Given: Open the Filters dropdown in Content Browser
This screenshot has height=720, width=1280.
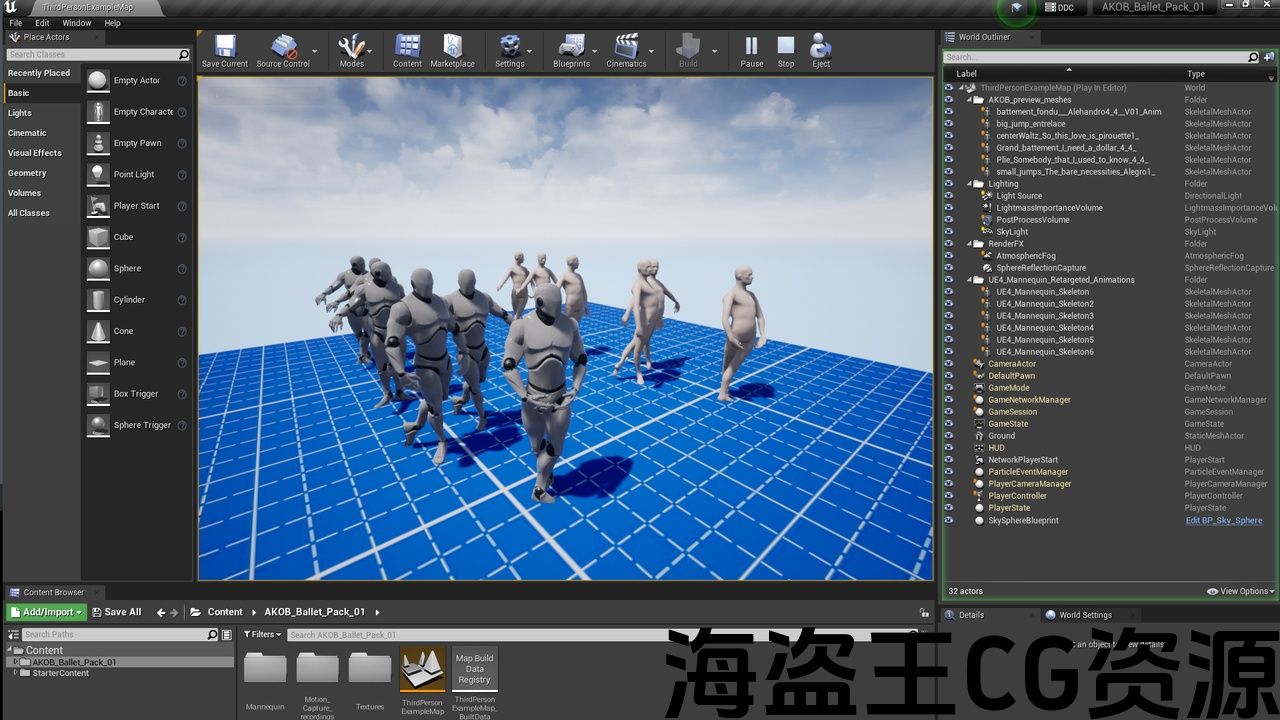Looking at the screenshot, I should (x=262, y=634).
